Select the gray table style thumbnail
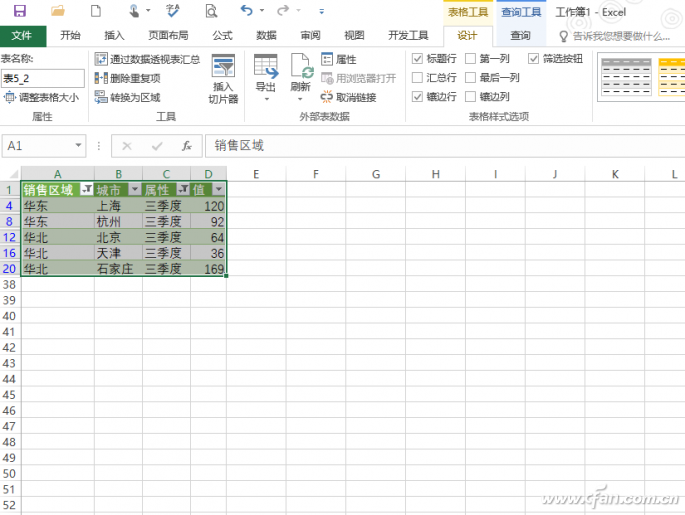 [x=626, y=77]
